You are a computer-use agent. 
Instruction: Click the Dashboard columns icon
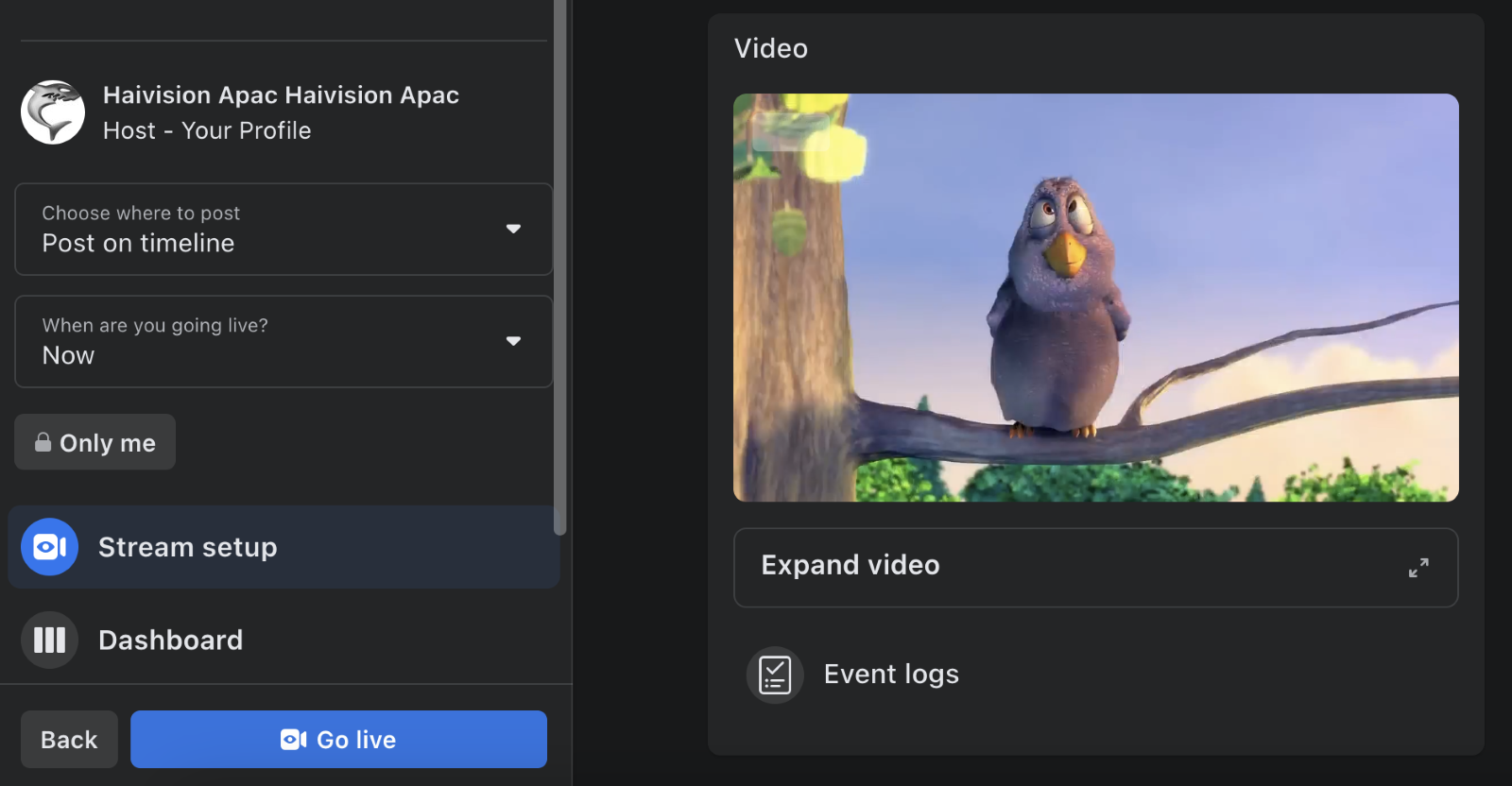49,641
